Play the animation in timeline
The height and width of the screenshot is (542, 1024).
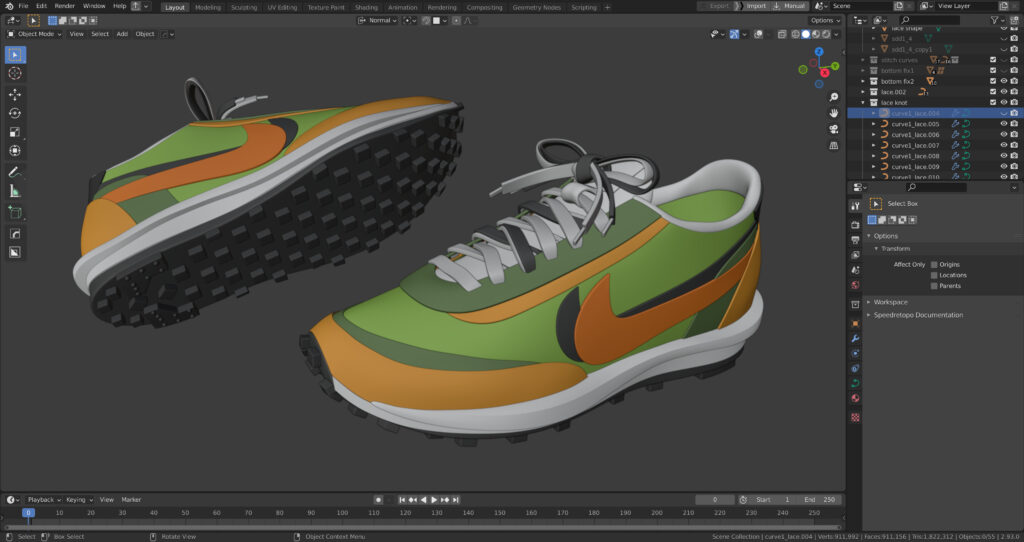(434, 500)
